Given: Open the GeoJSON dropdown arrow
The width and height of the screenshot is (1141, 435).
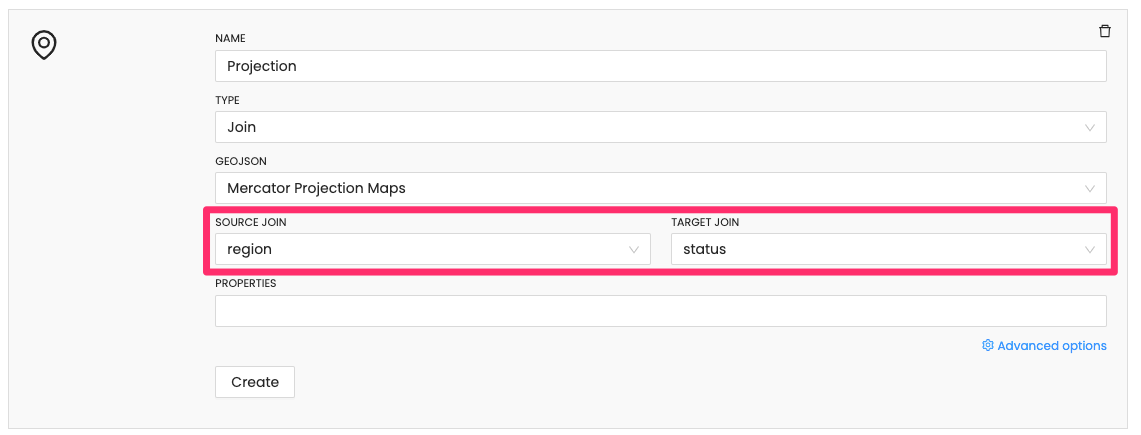Looking at the screenshot, I should point(1090,188).
